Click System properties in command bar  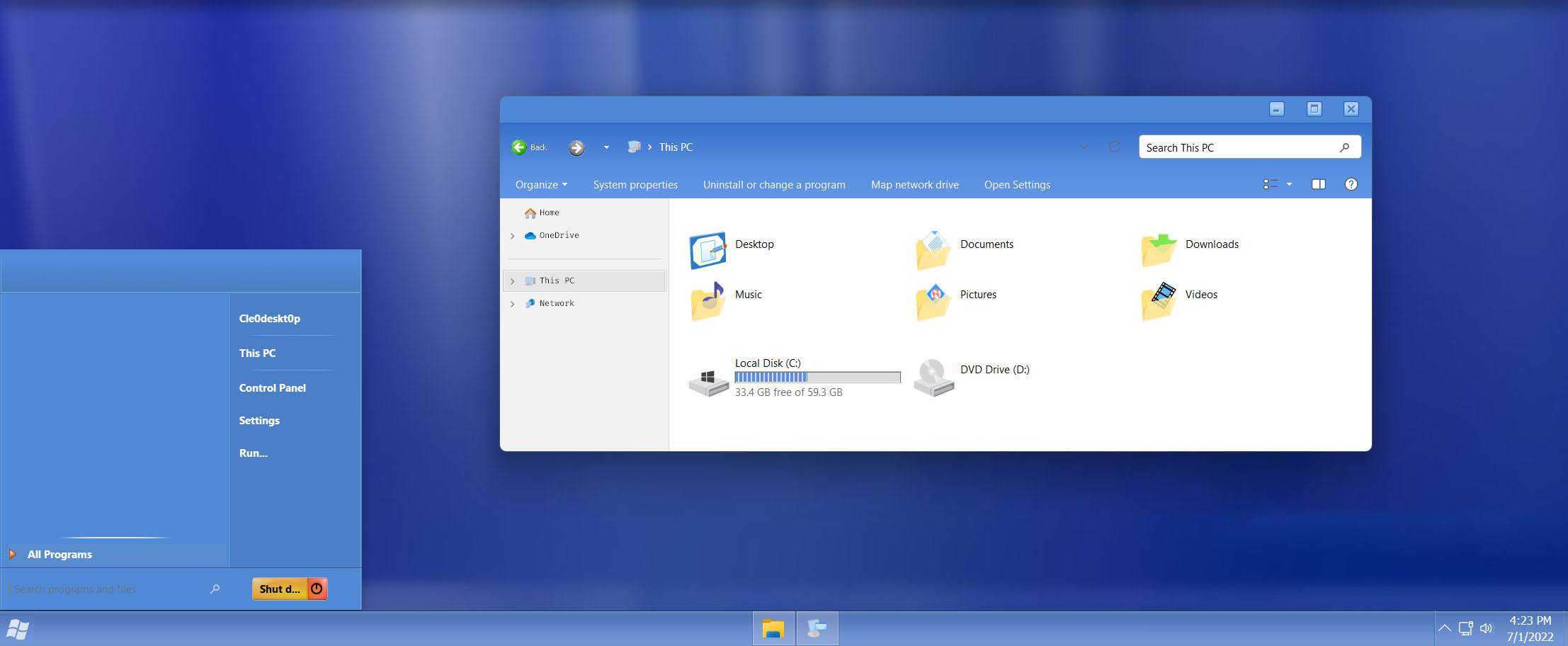pos(635,185)
